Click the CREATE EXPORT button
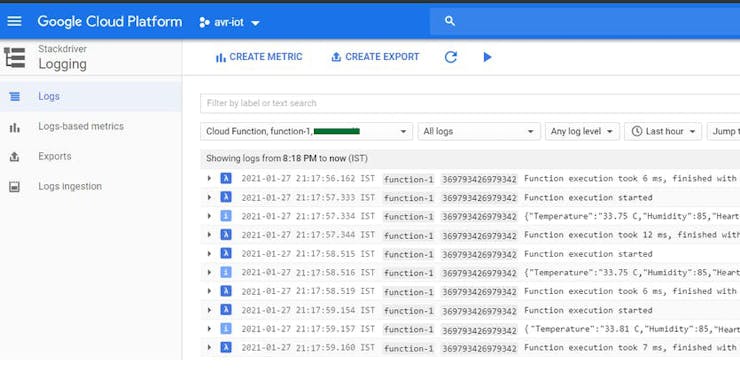Viewport: 740px width, 372px height. click(375, 57)
